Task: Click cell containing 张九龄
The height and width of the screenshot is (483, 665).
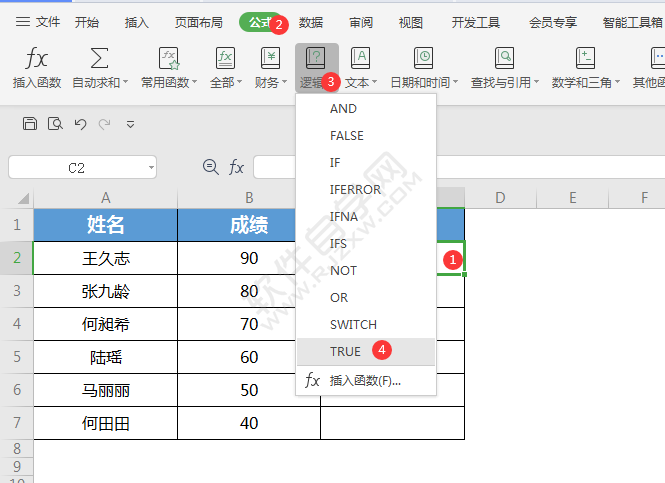Action: click(x=106, y=291)
